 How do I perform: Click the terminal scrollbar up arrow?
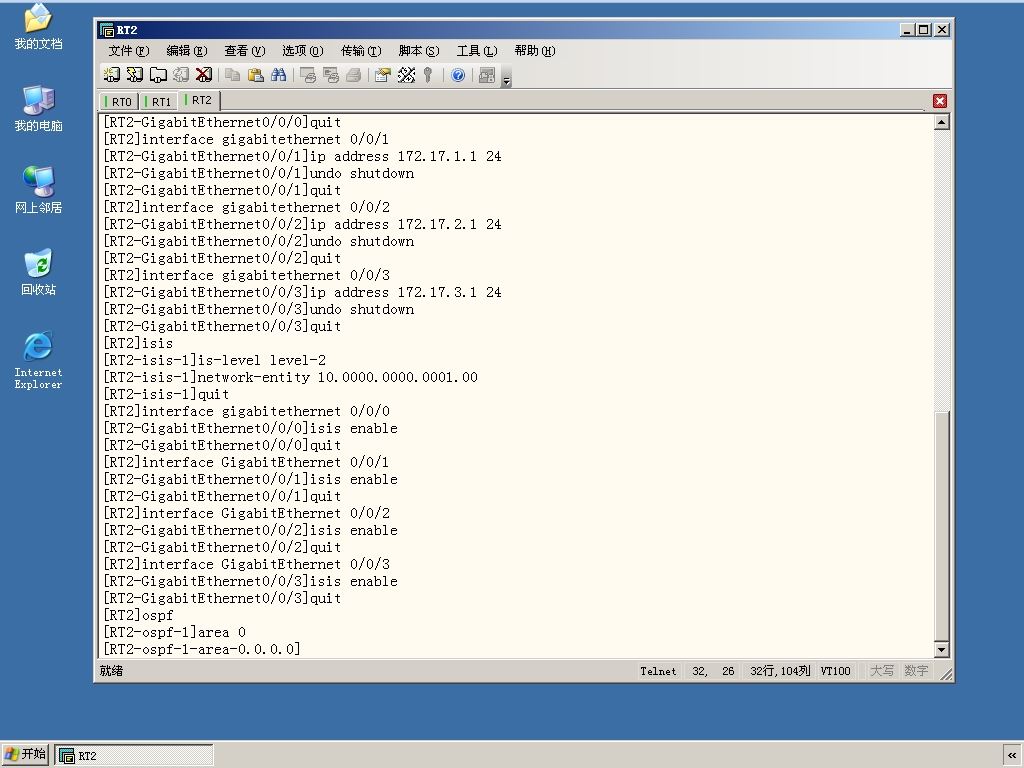(941, 122)
